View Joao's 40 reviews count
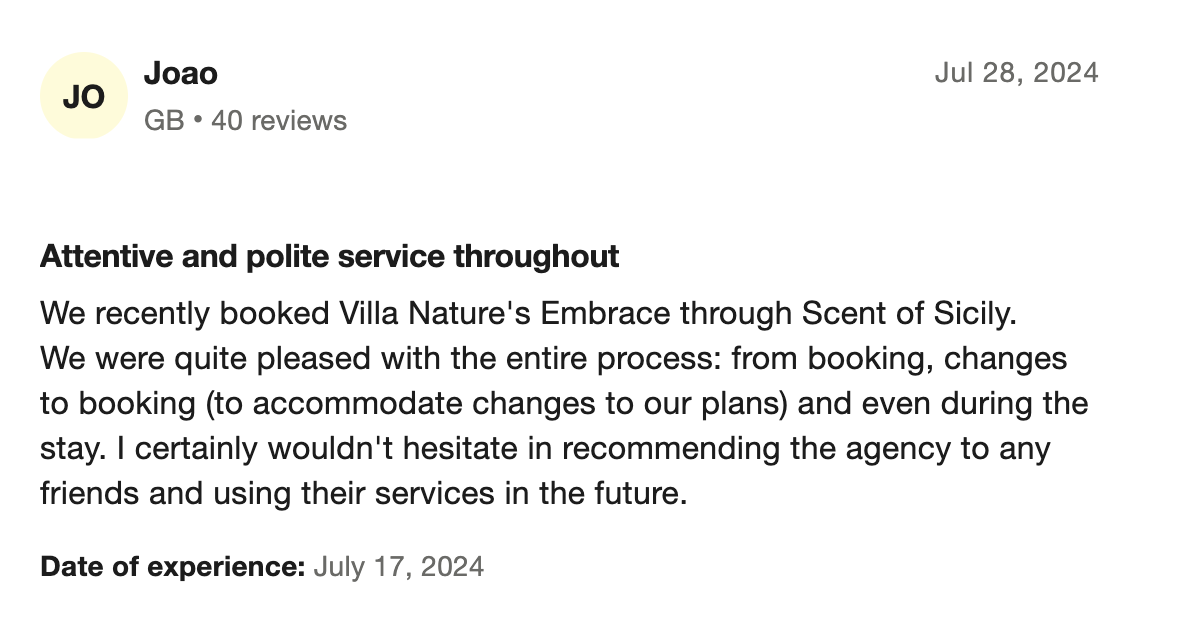 pyautogui.click(x=279, y=121)
